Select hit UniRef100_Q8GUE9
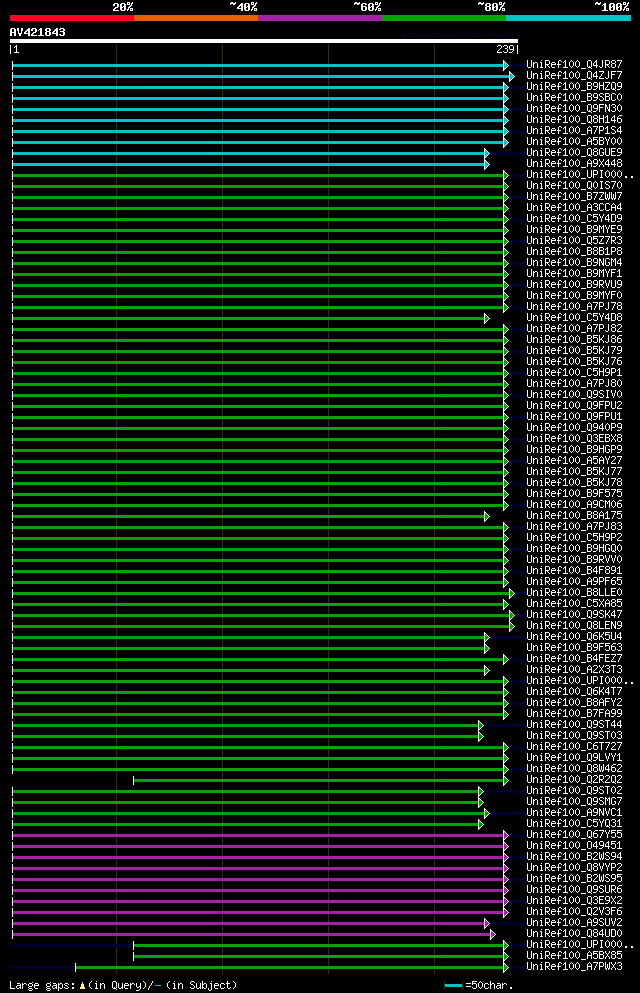640x993 pixels. point(574,153)
